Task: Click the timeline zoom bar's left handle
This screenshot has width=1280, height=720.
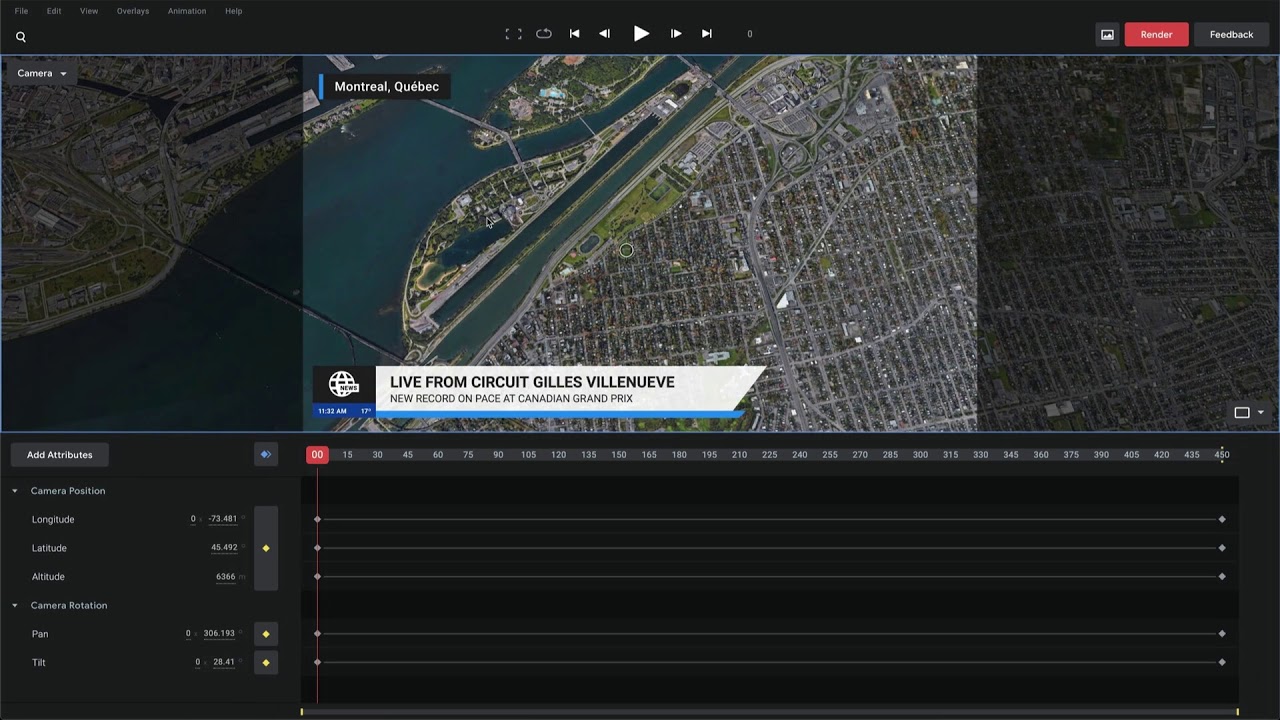Action: pos(302,712)
